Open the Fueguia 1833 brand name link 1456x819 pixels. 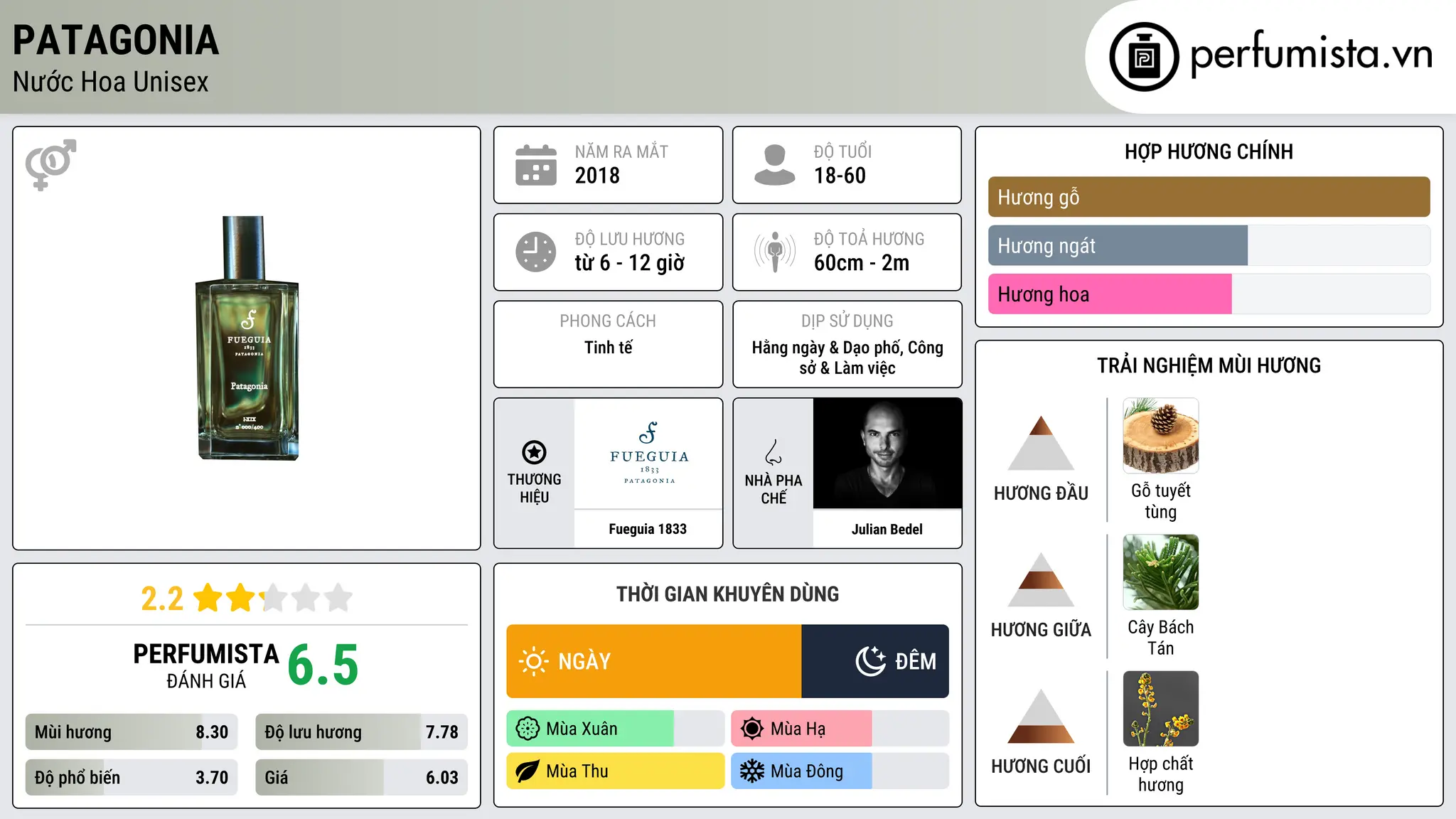coord(648,529)
